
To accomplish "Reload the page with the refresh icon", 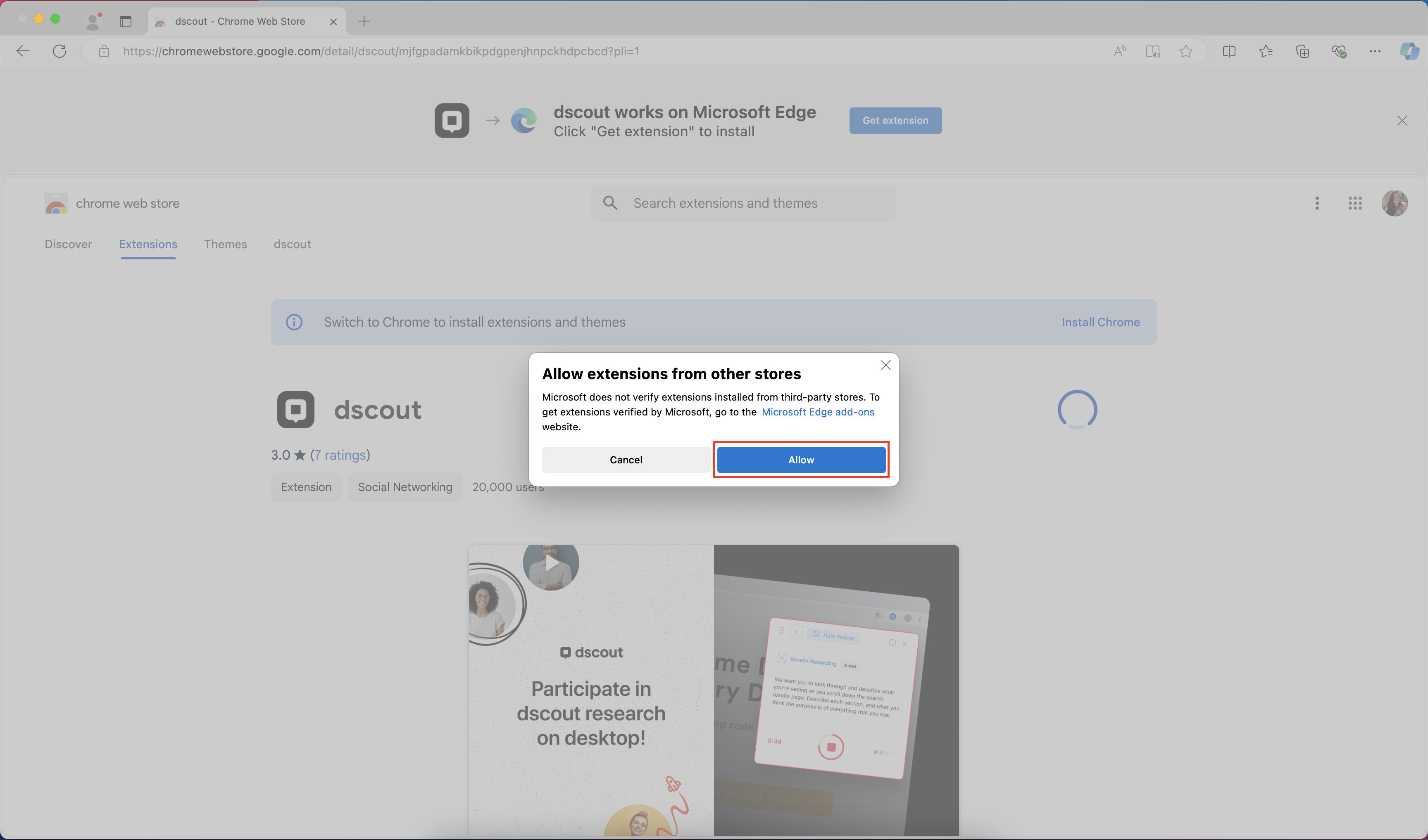I will (x=59, y=51).
